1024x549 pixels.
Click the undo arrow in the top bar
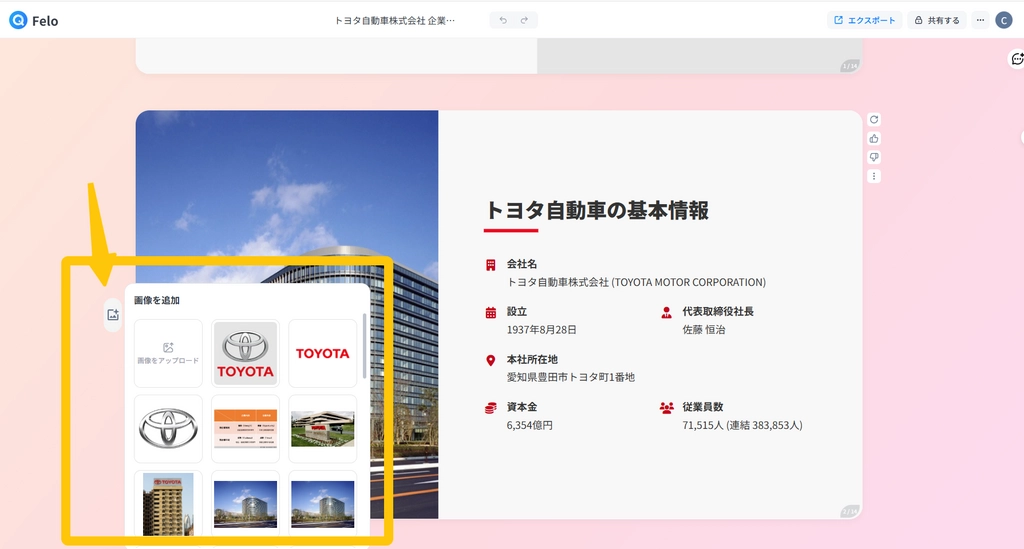(503, 20)
